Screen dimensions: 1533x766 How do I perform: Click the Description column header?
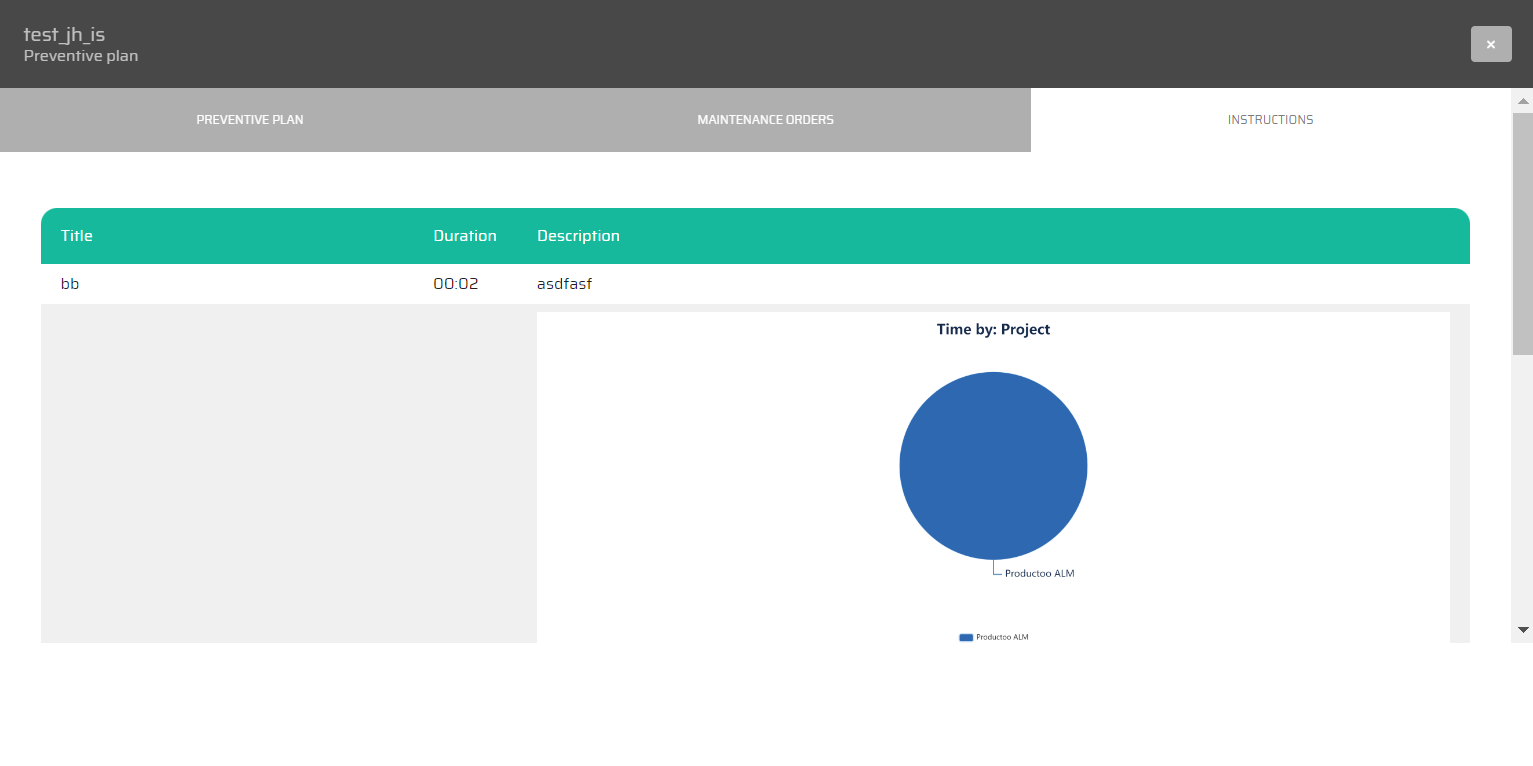click(578, 236)
